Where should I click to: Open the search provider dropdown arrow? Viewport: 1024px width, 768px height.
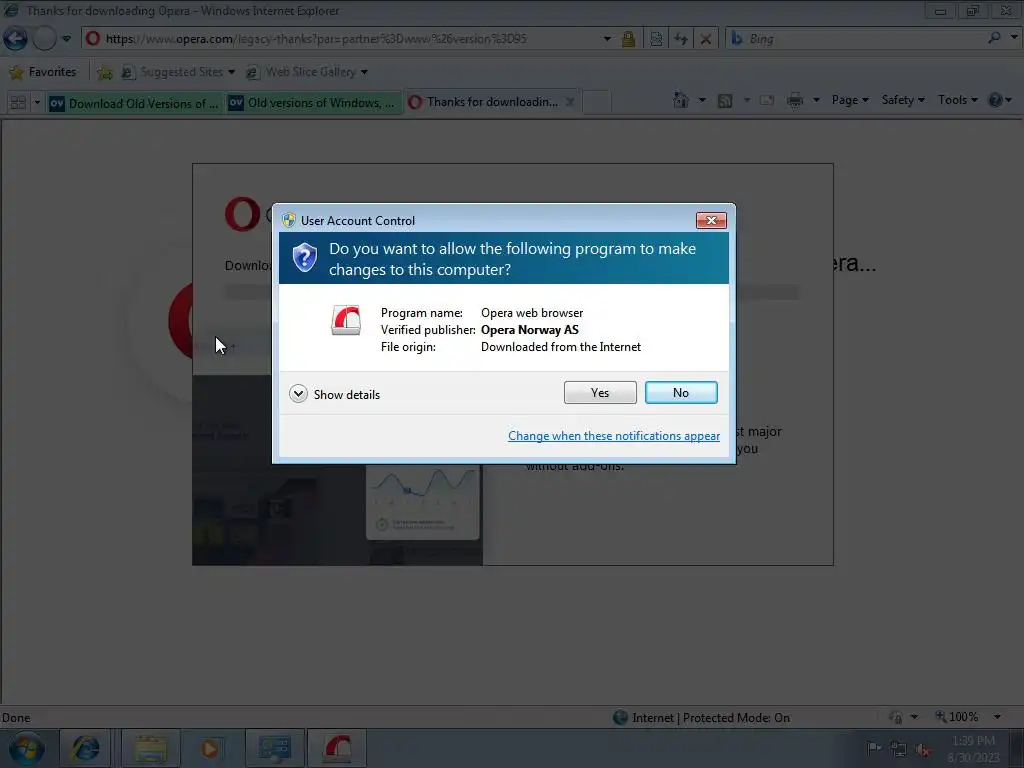click(1014, 38)
